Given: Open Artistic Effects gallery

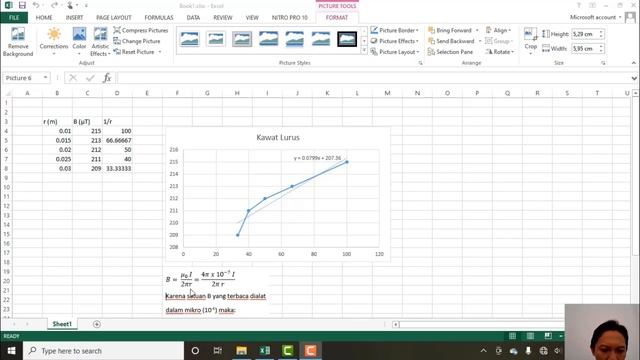Looking at the screenshot, I should tap(100, 41).
